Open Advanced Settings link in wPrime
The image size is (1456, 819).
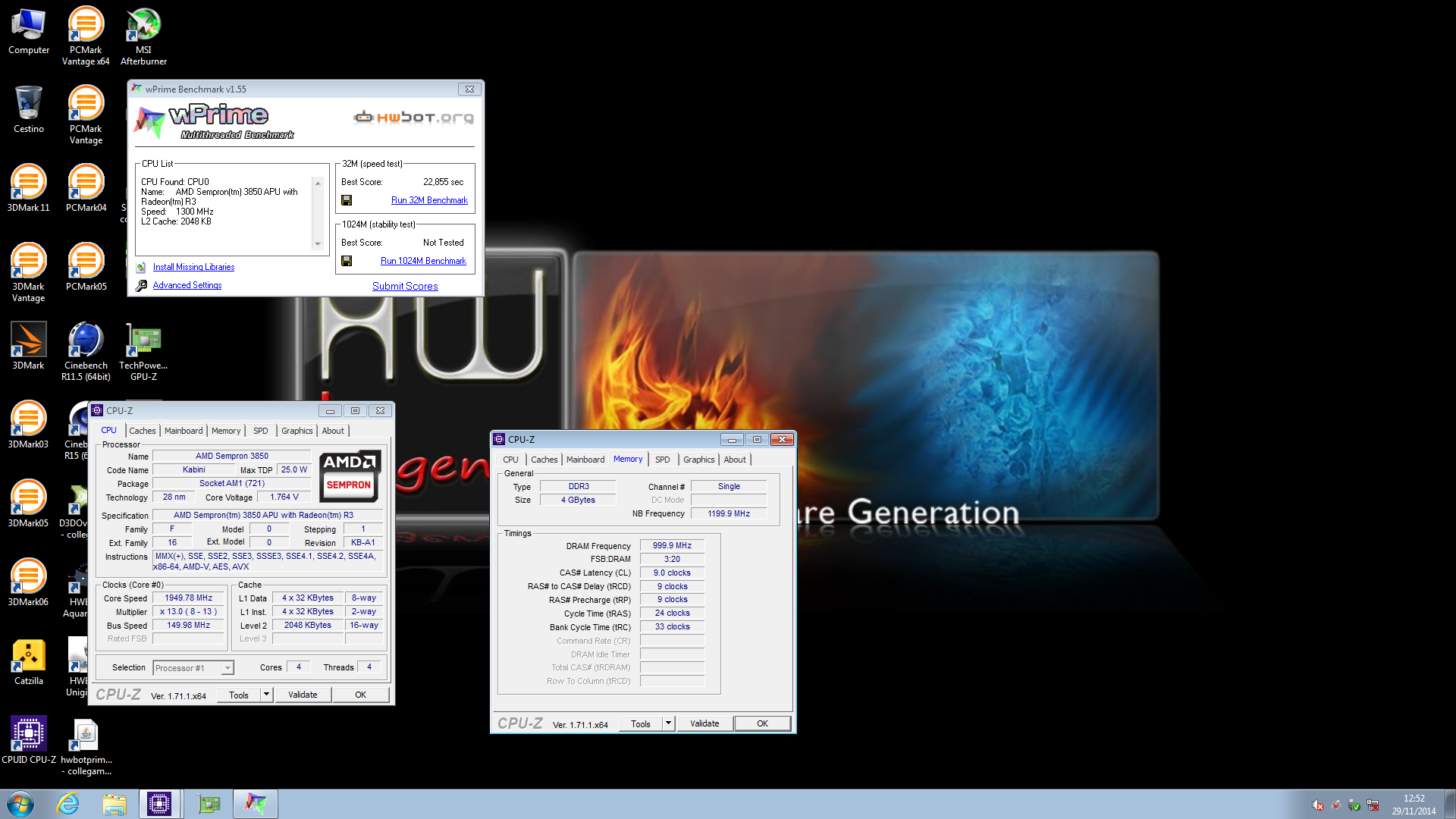tap(187, 285)
